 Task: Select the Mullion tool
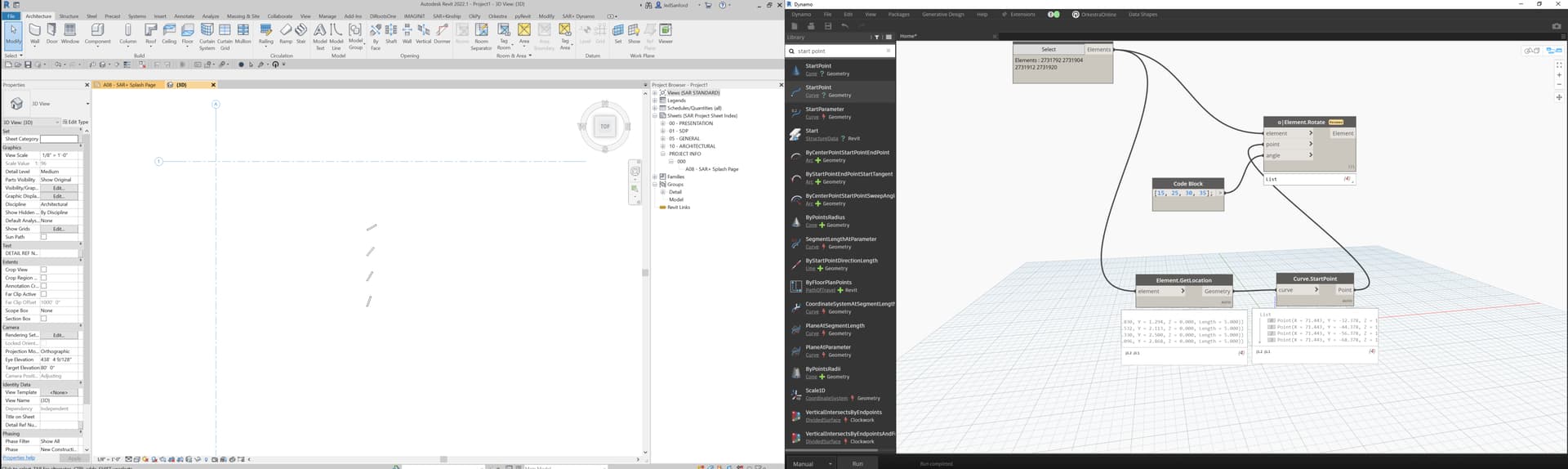(243, 33)
